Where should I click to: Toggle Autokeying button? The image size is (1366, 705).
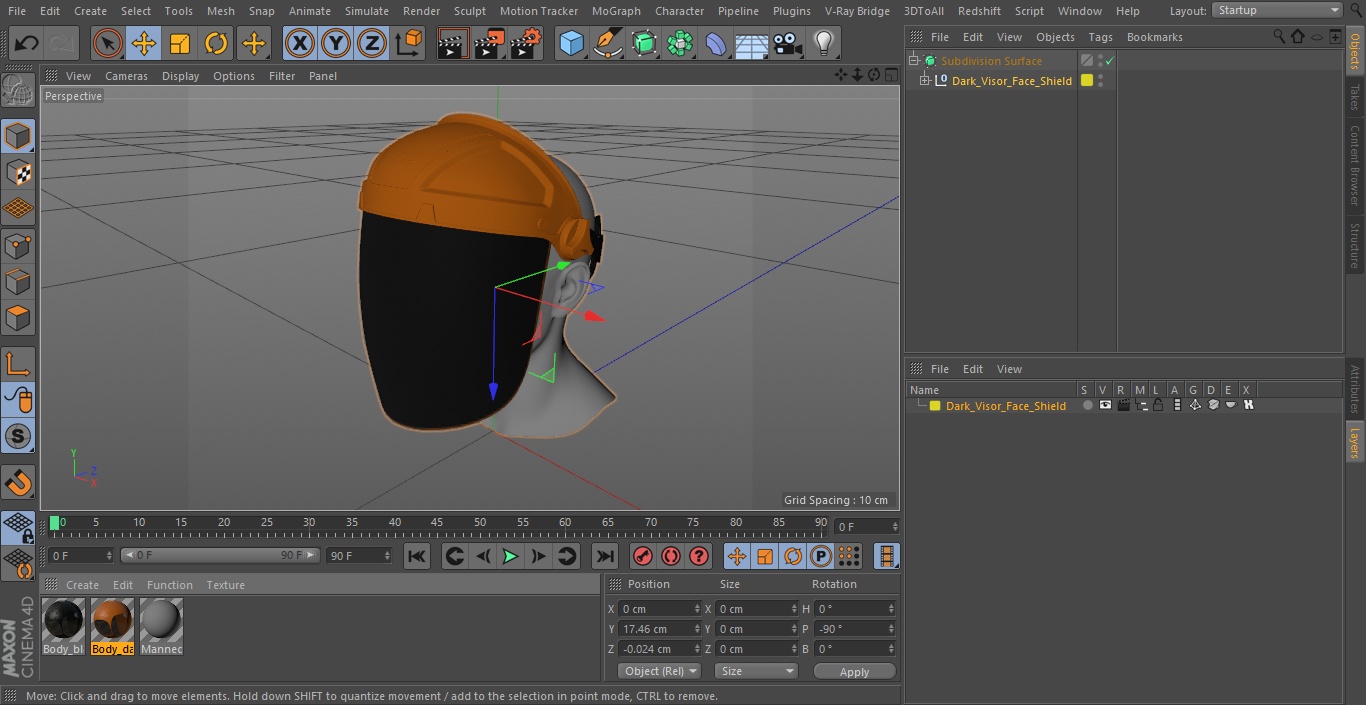coord(671,556)
